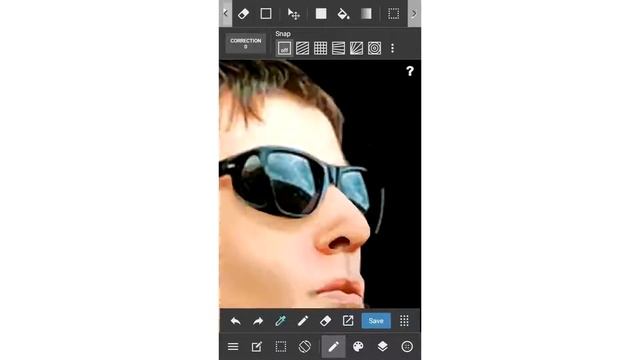Open the edit canvas menu icon
The height and width of the screenshot is (360, 640).
[256, 347]
